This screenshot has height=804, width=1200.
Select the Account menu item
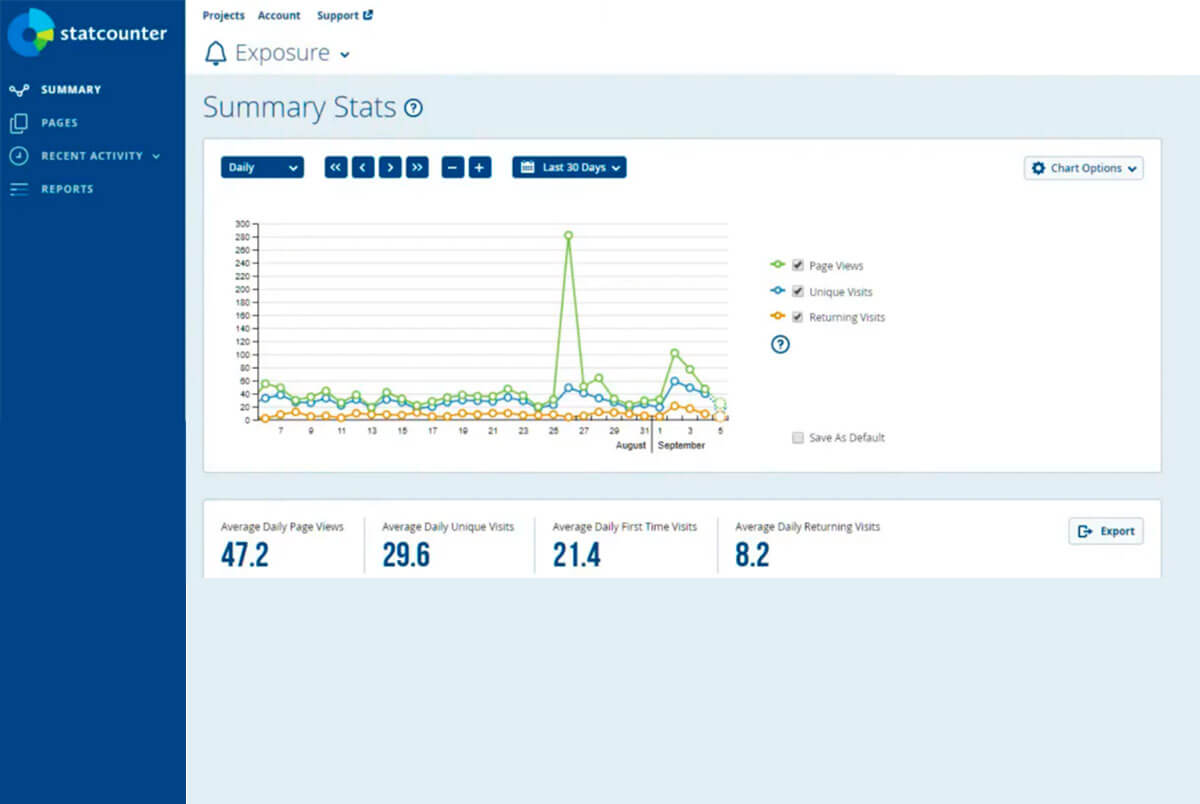tap(279, 15)
